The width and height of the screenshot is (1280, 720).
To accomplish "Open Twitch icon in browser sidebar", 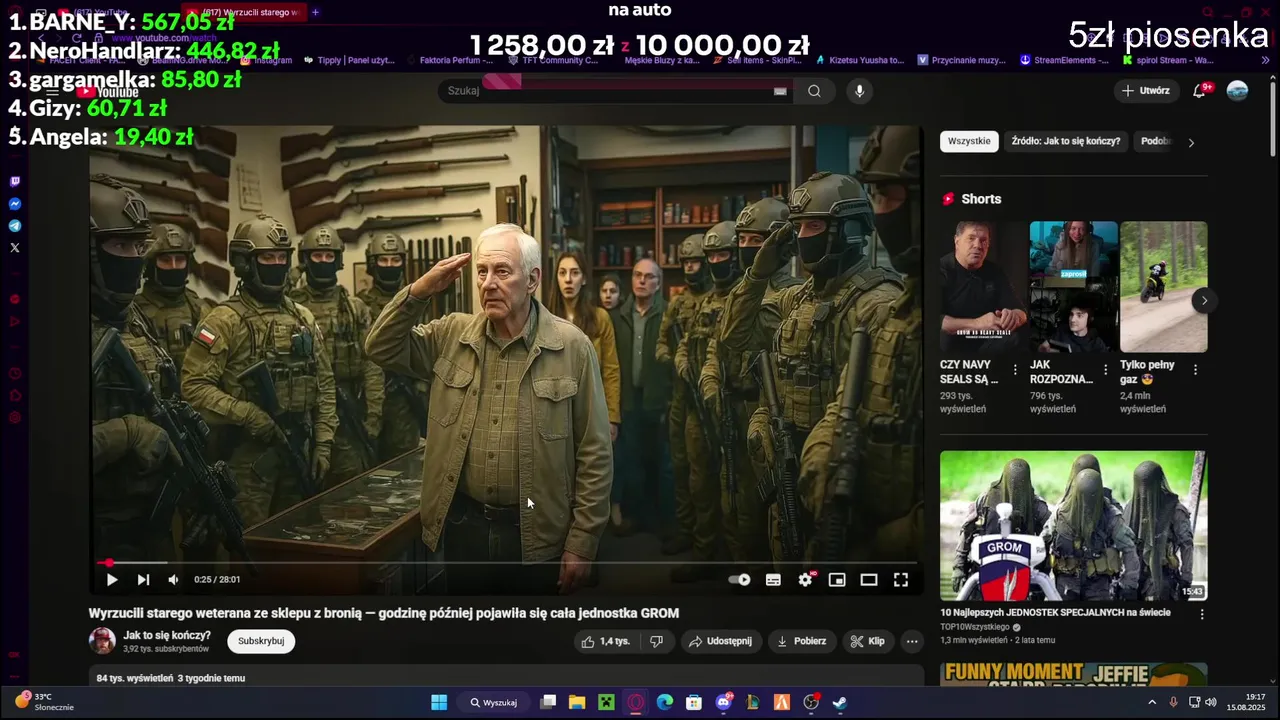I will (14, 182).
